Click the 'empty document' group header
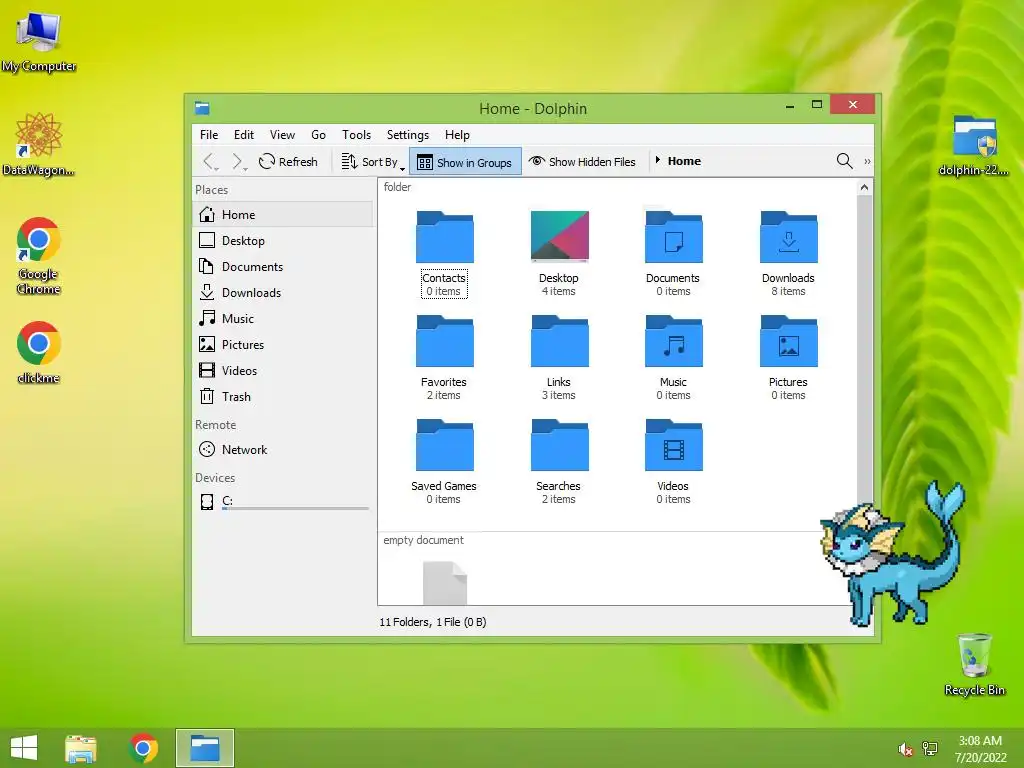Image resolution: width=1024 pixels, height=768 pixels. [x=423, y=540]
